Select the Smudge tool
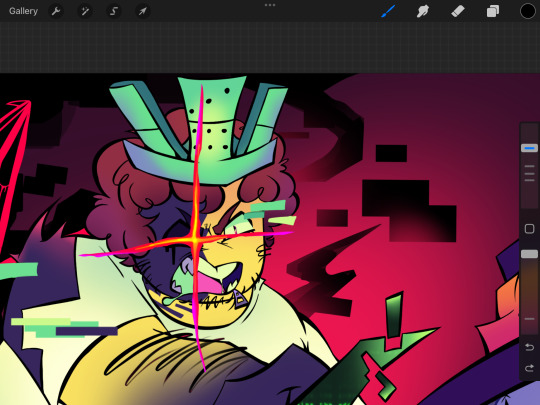This screenshot has width=540, height=405. [x=423, y=11]
